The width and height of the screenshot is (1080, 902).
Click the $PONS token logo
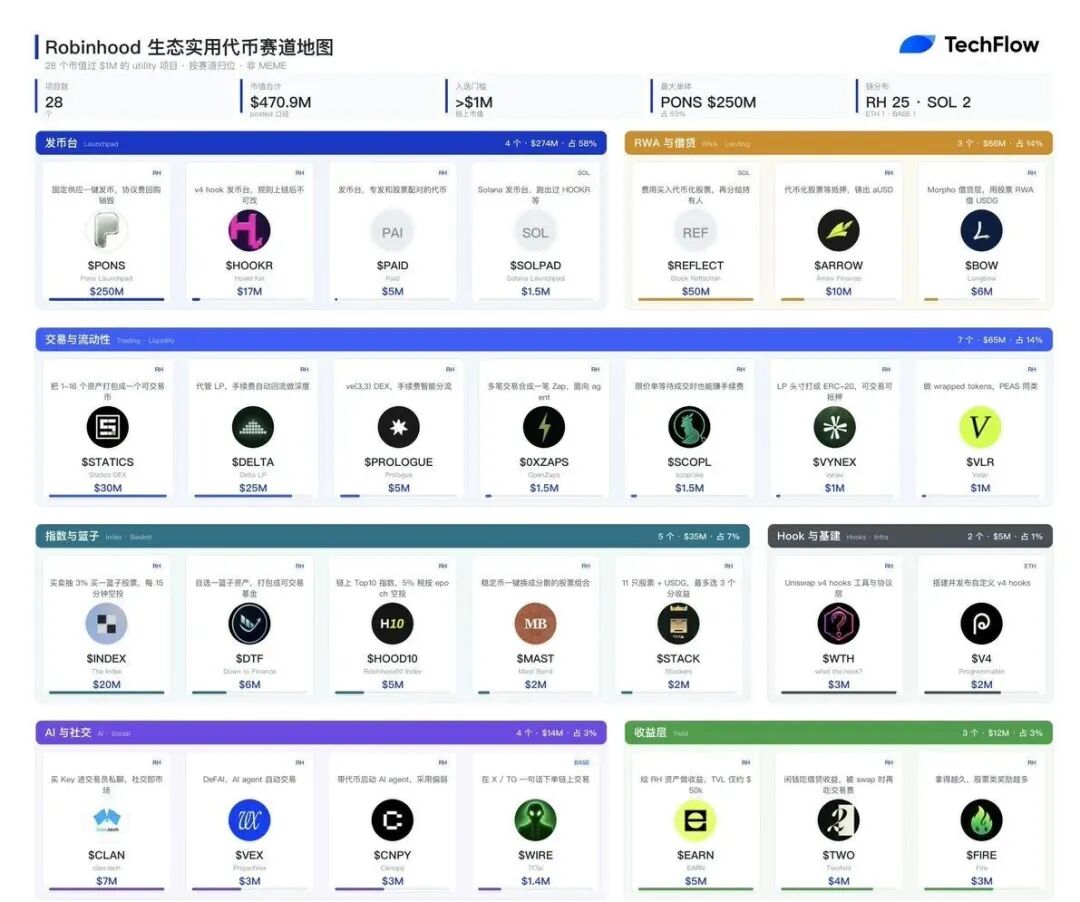(106, 231)
